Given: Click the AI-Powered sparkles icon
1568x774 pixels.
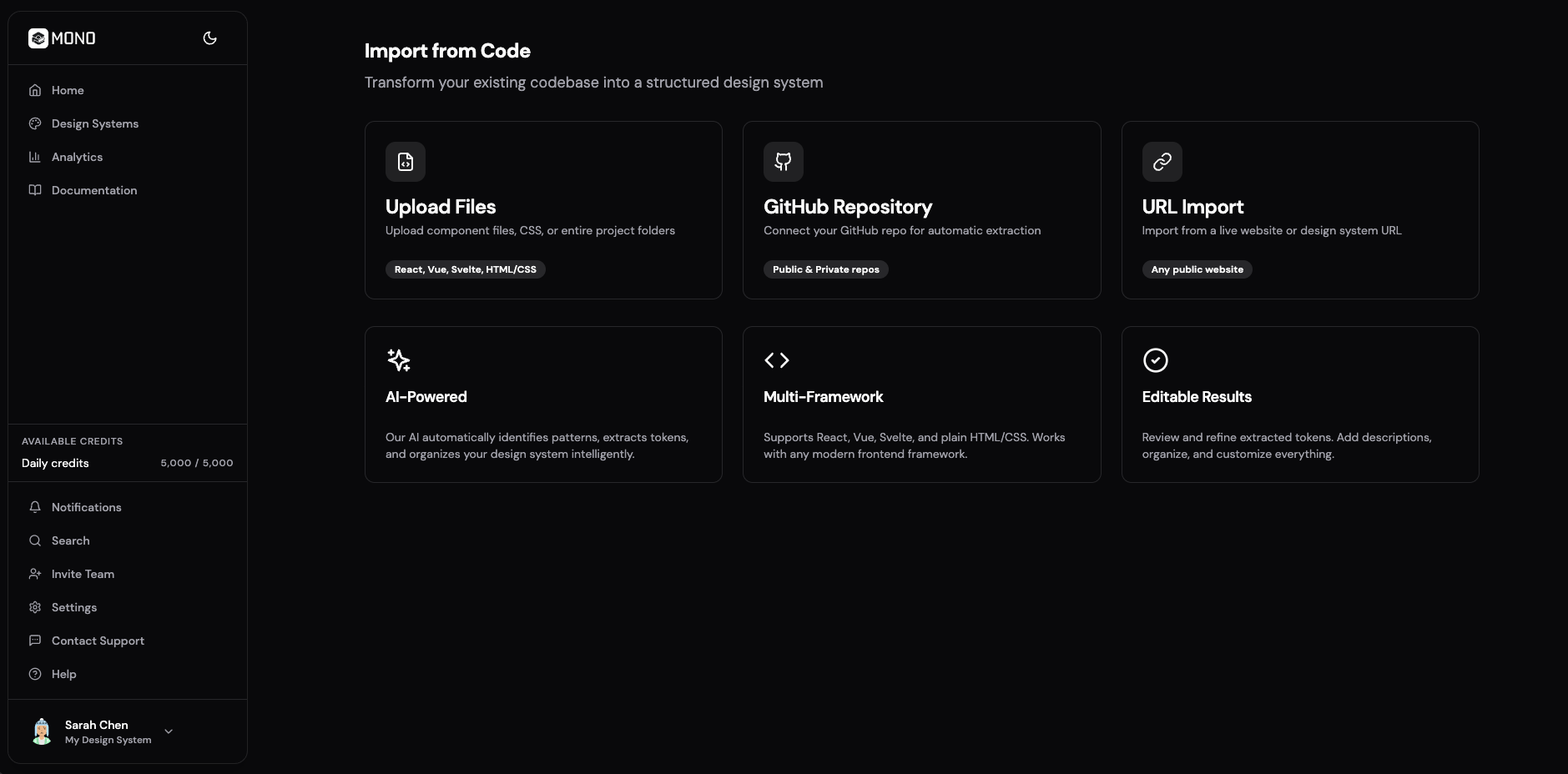Looking at the screenshot, I should 398,360.
